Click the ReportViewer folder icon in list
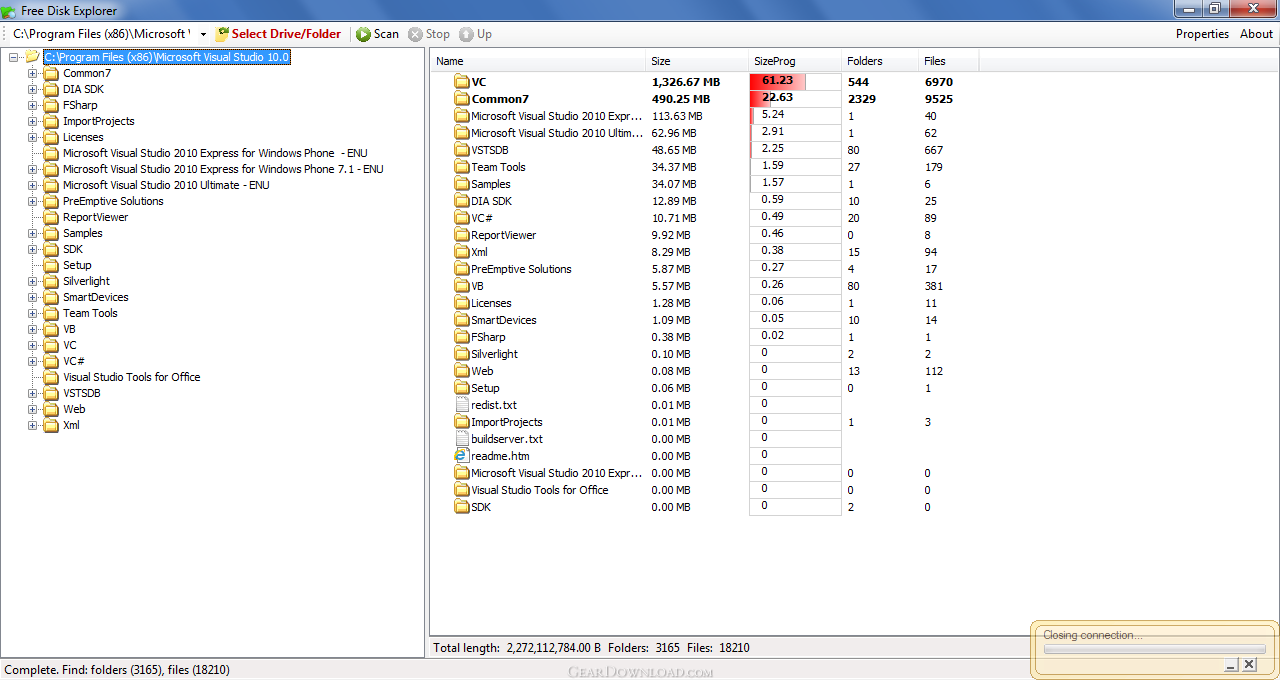 tap(461, 235)
